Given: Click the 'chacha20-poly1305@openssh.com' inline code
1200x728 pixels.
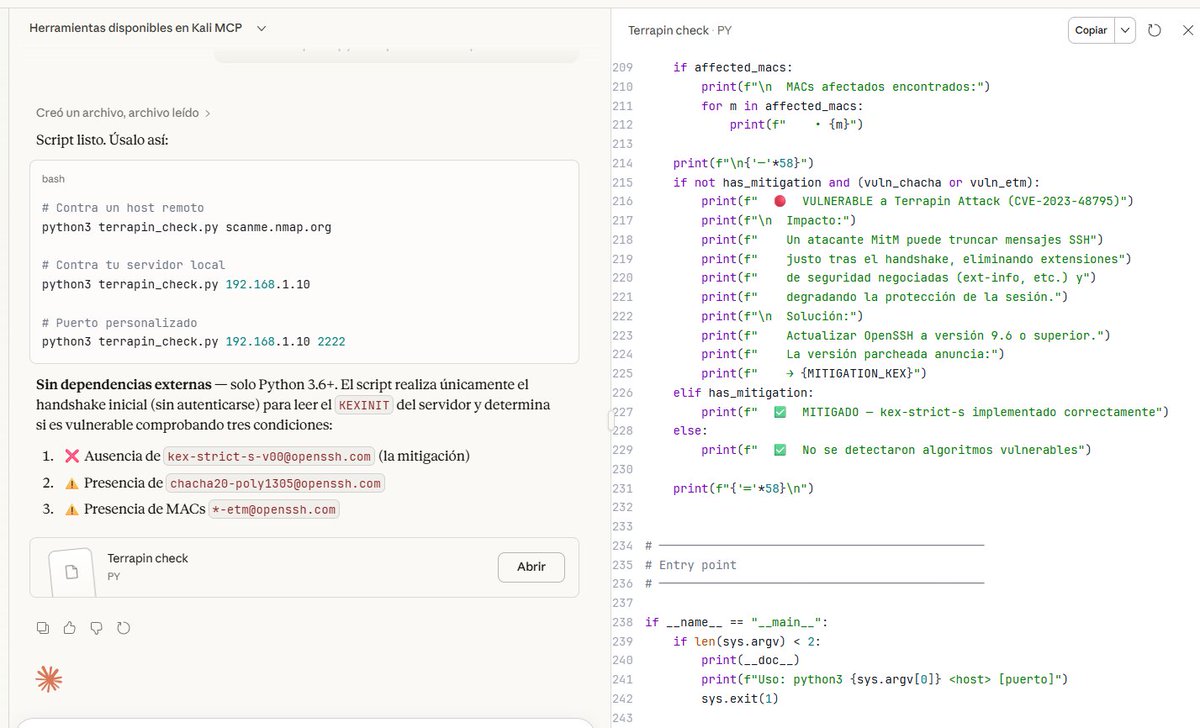Looking at the screenshot, I should tap(275, 483).
